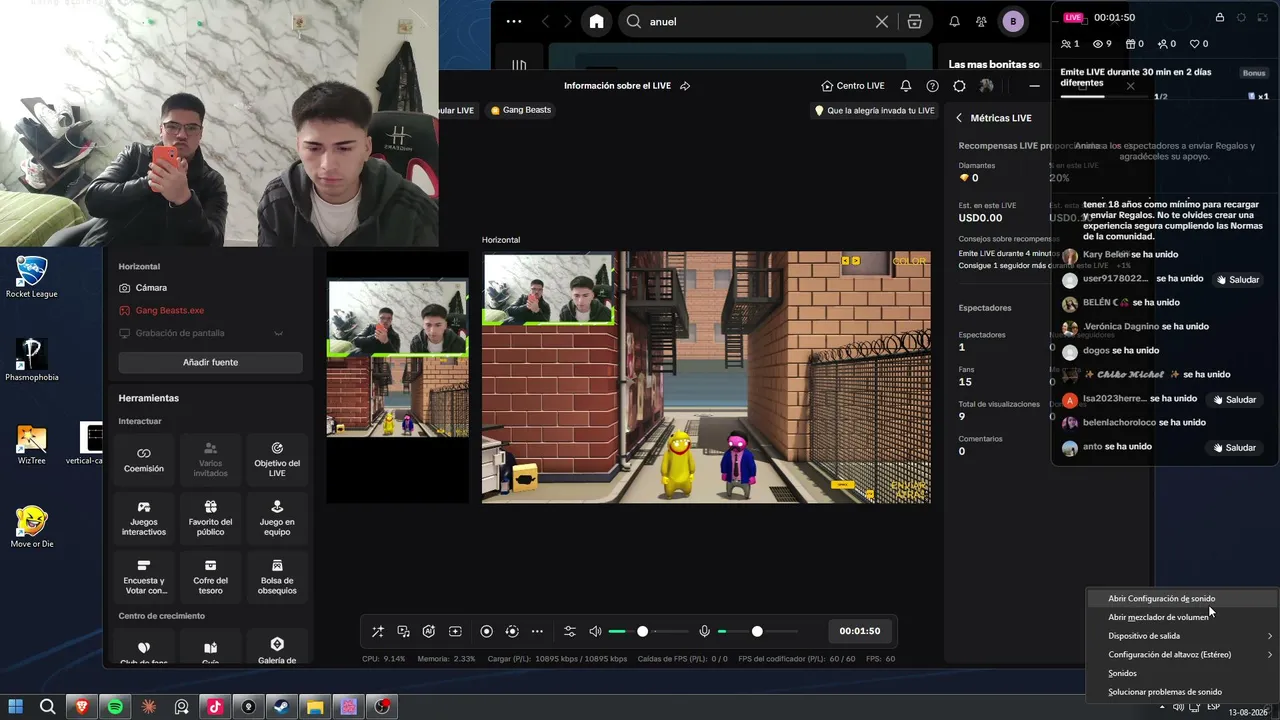Click the Que la alegría invada tu LIVE tip
The width and height of the screenshot is (1280, 720).
[875, 111]
